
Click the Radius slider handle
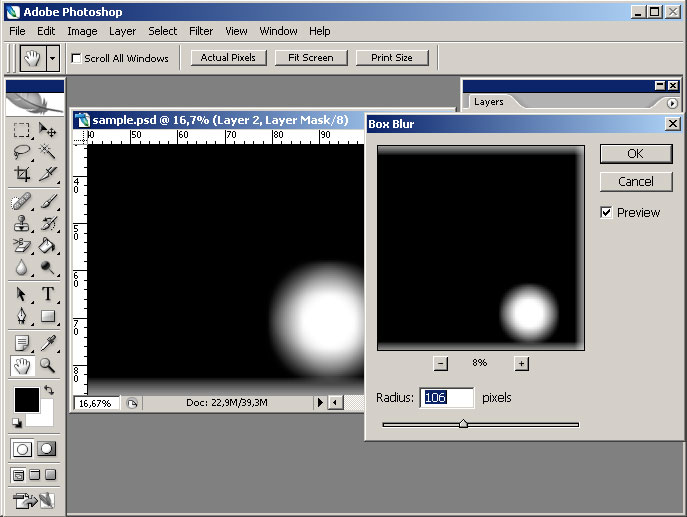(x=463, y=424)
